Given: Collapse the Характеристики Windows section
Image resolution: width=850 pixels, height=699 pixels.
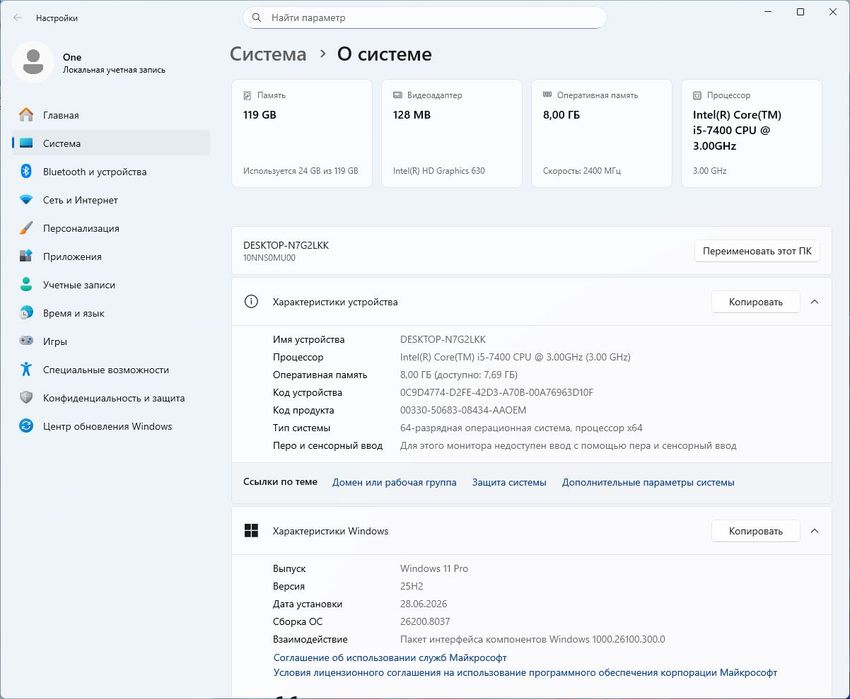Looking at the screenshot, I should point(814,531).
